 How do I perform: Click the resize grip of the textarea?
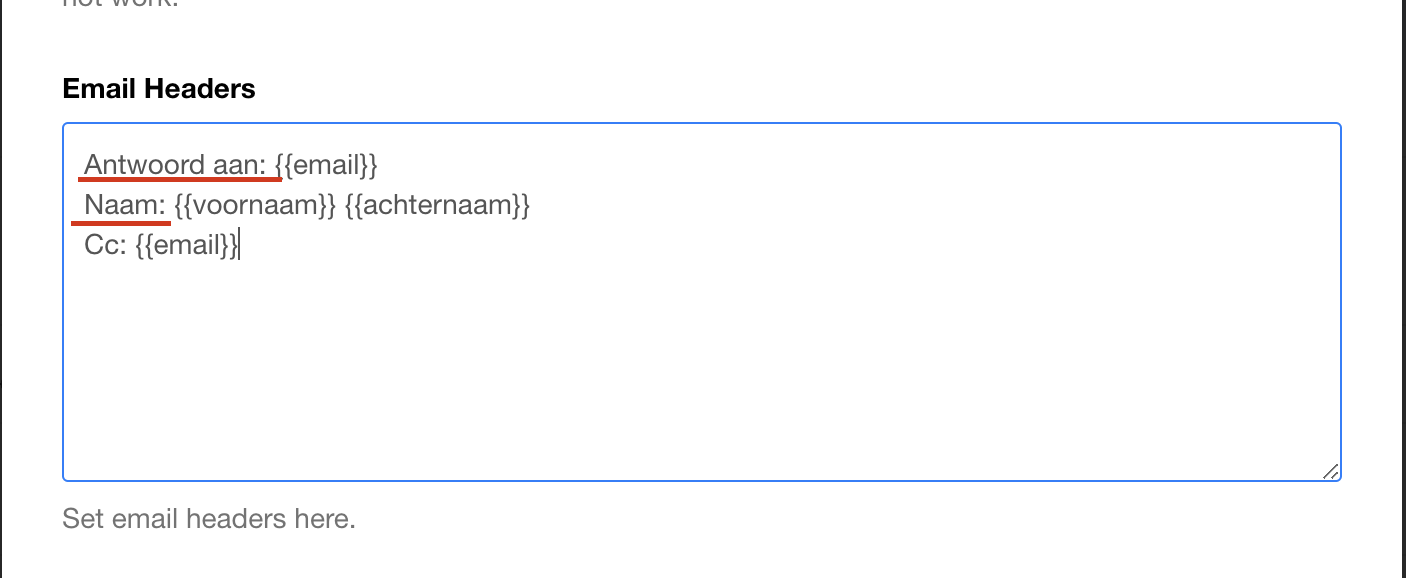1331,470
